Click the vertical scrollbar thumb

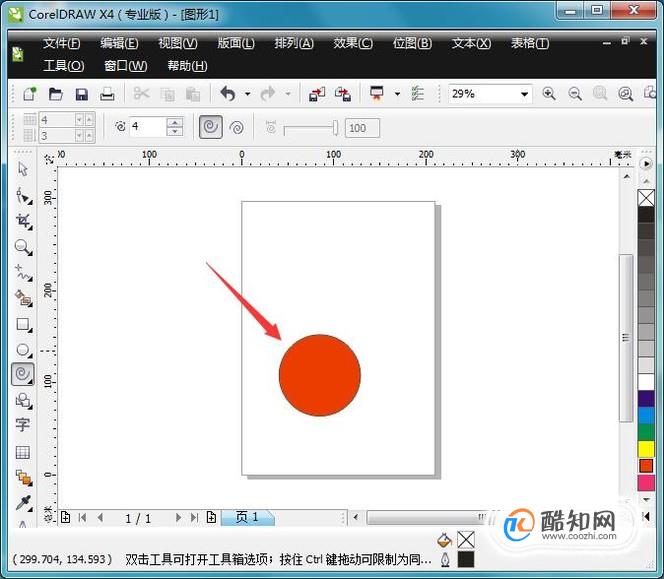click(625, 338)
